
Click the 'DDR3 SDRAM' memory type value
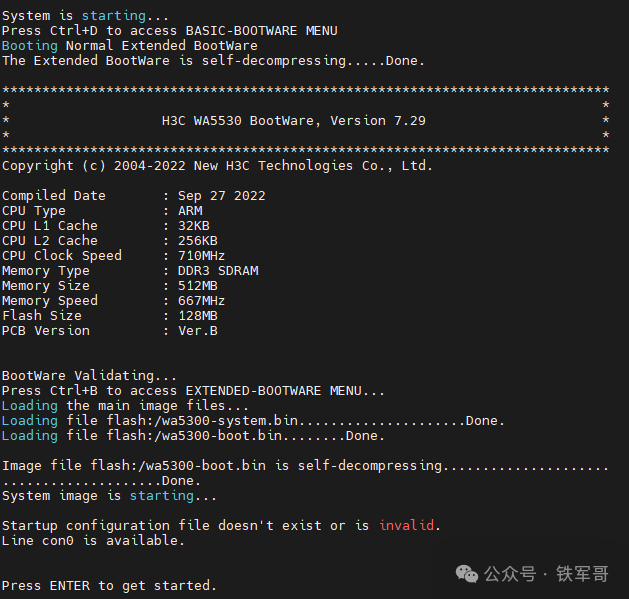tap(217, 270)
